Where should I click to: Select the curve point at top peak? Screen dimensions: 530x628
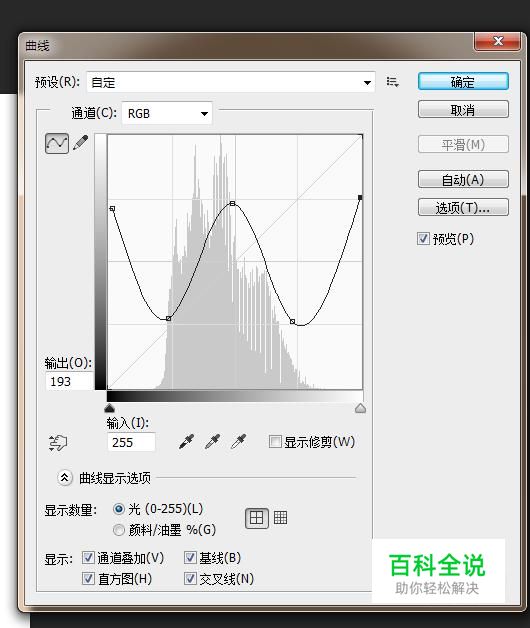233,203
